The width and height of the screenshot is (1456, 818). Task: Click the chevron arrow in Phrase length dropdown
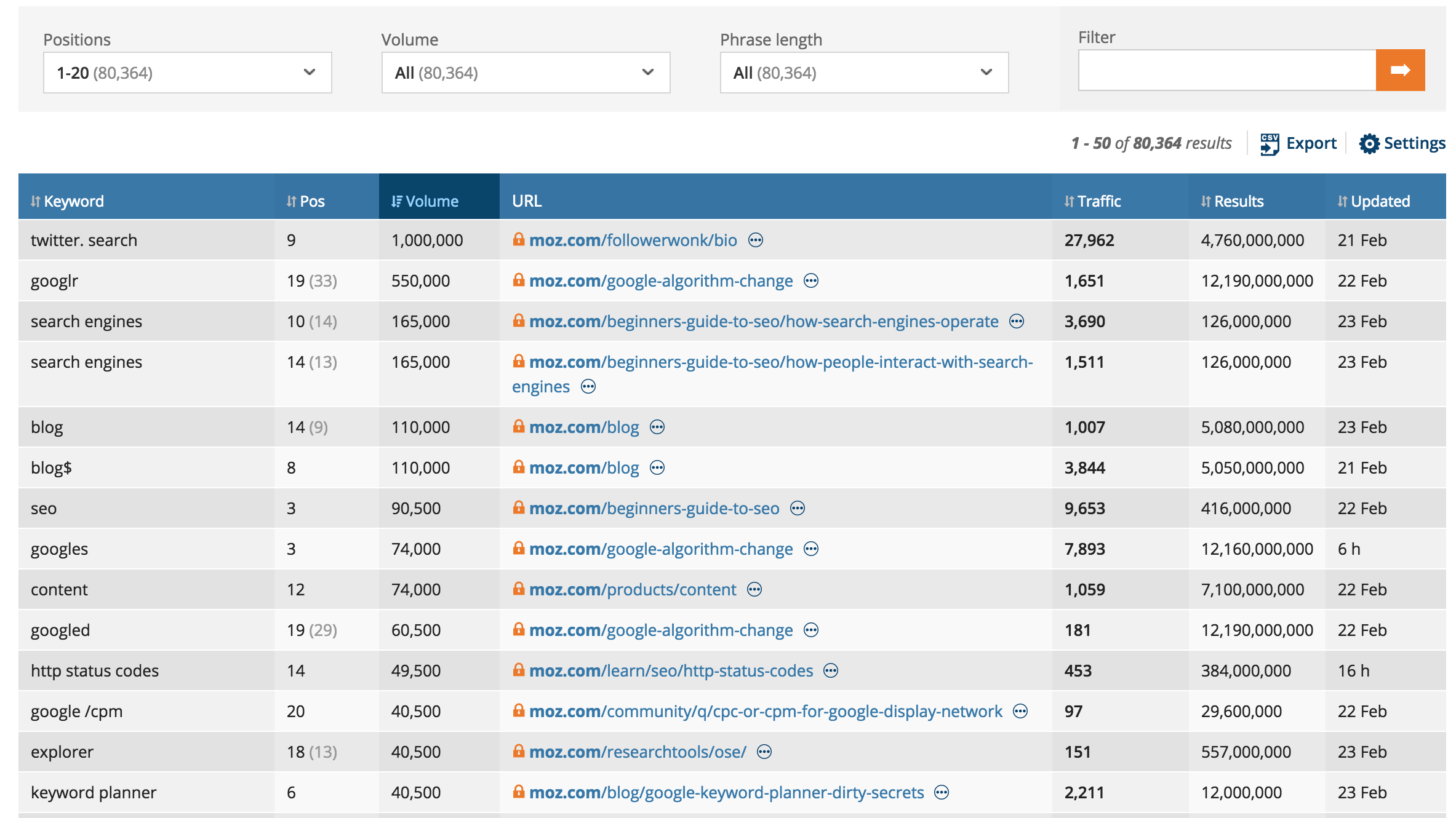point(986,72)
